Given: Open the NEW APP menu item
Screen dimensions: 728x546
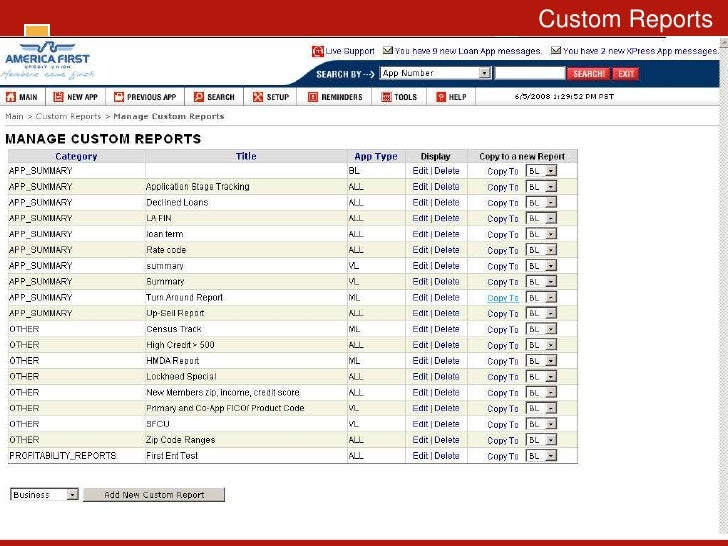Looking at the screenshot, I should (76, 97).
